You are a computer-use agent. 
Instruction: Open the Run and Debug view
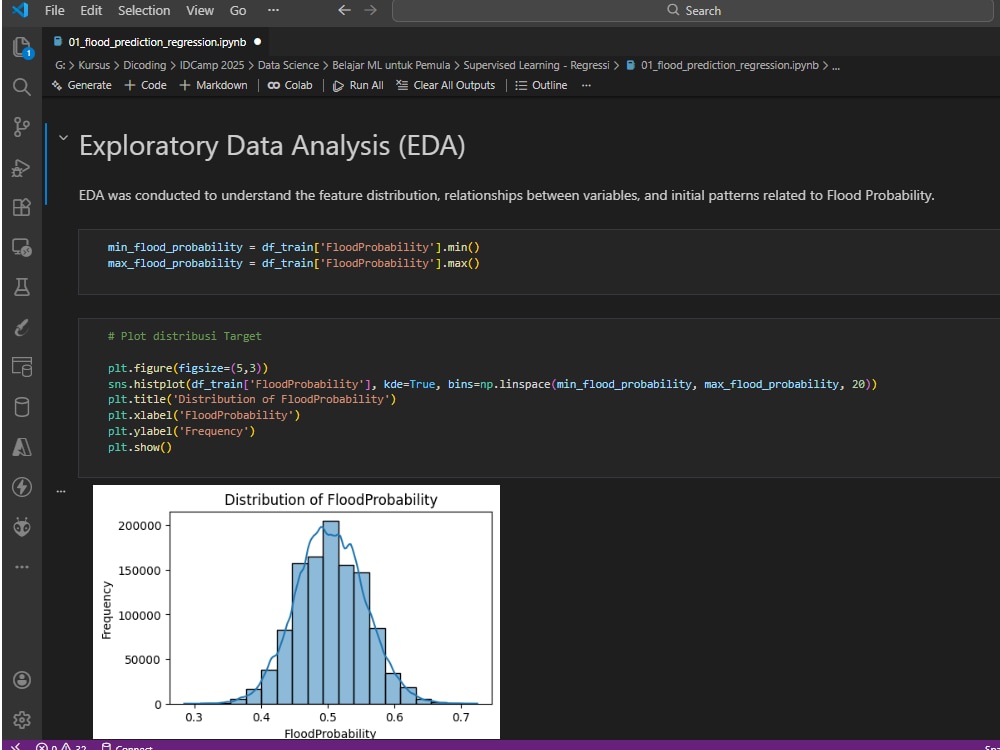(x=22, y=168)
